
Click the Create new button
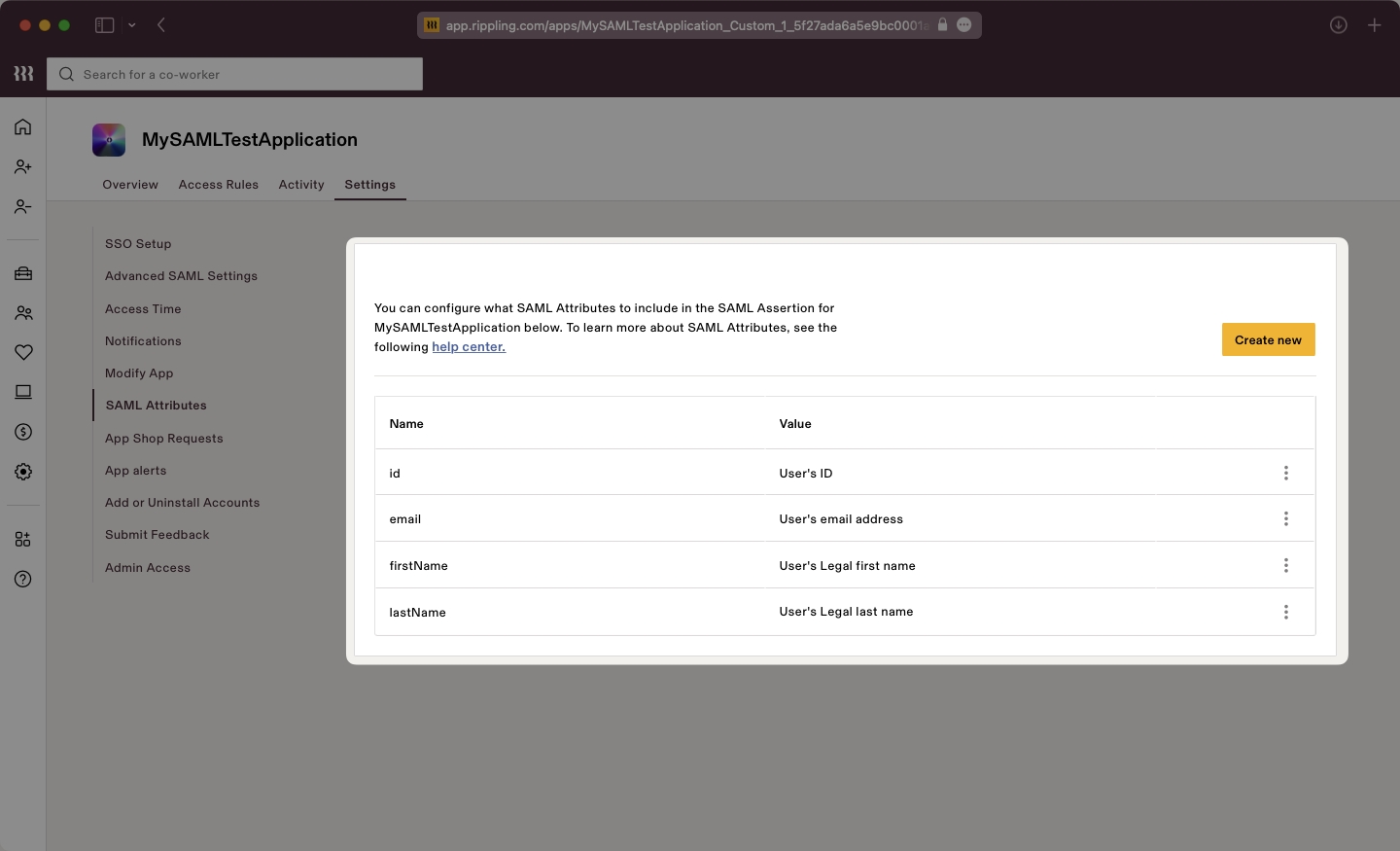coord(1268,339)
